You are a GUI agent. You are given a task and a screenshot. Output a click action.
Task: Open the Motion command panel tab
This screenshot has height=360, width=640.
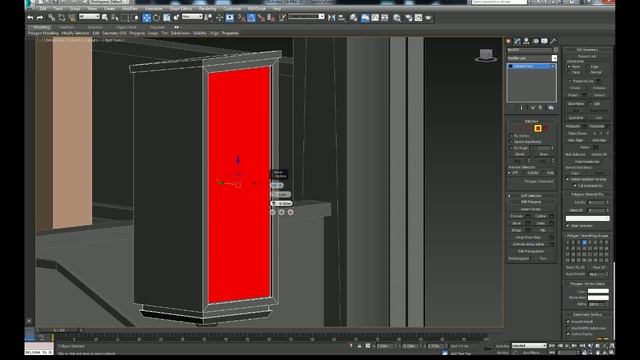point(536,41)
